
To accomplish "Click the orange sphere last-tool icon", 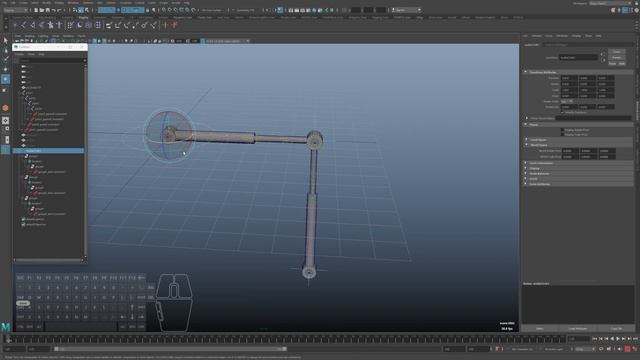I will pos(5,108).
